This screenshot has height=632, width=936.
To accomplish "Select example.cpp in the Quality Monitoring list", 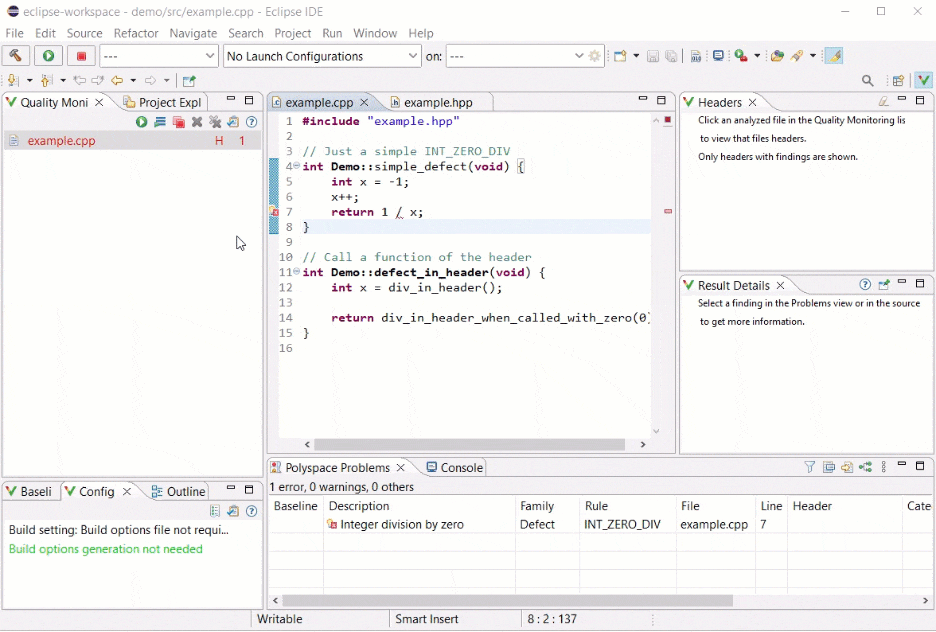I will tap(60, 141).
